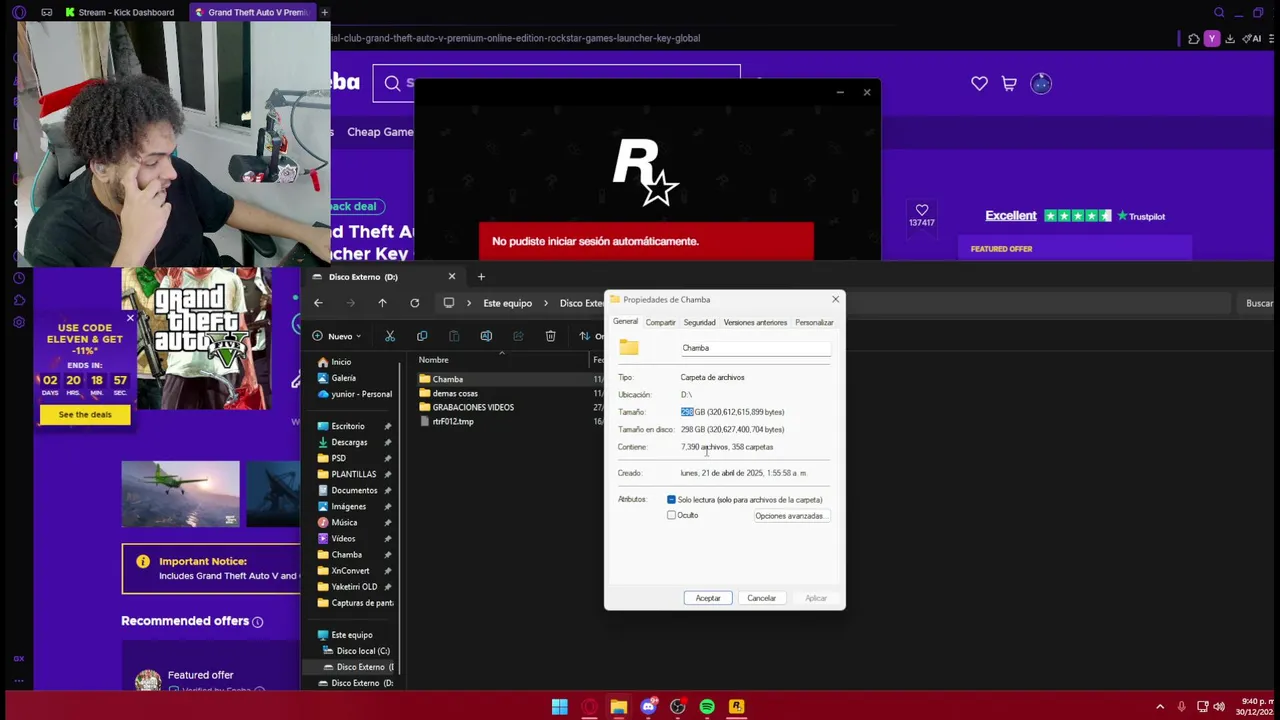The image size is (1280, 720).
Task: Go back in File Explorer
Action: (318, 303)
